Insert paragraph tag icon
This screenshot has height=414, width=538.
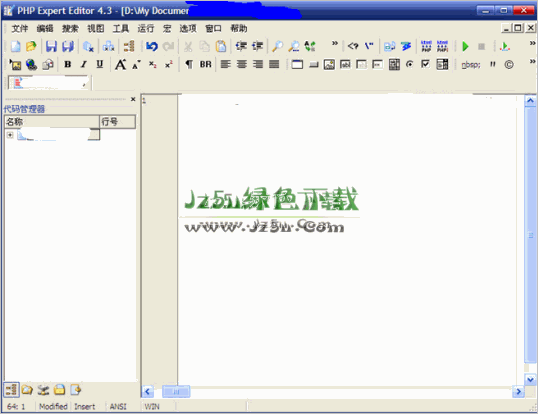189,64
